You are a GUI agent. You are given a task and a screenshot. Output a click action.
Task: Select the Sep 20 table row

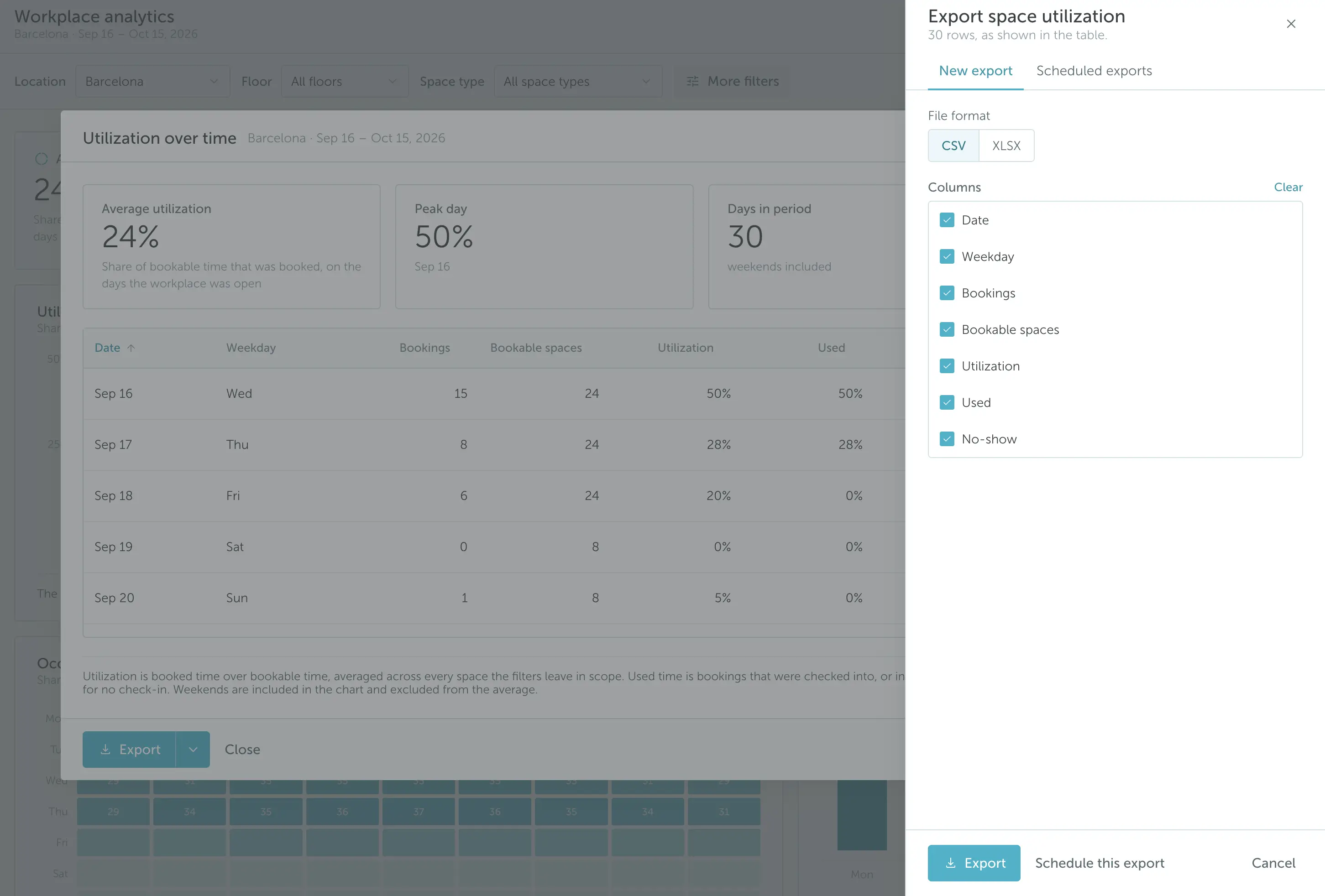[x=494, y=598]
